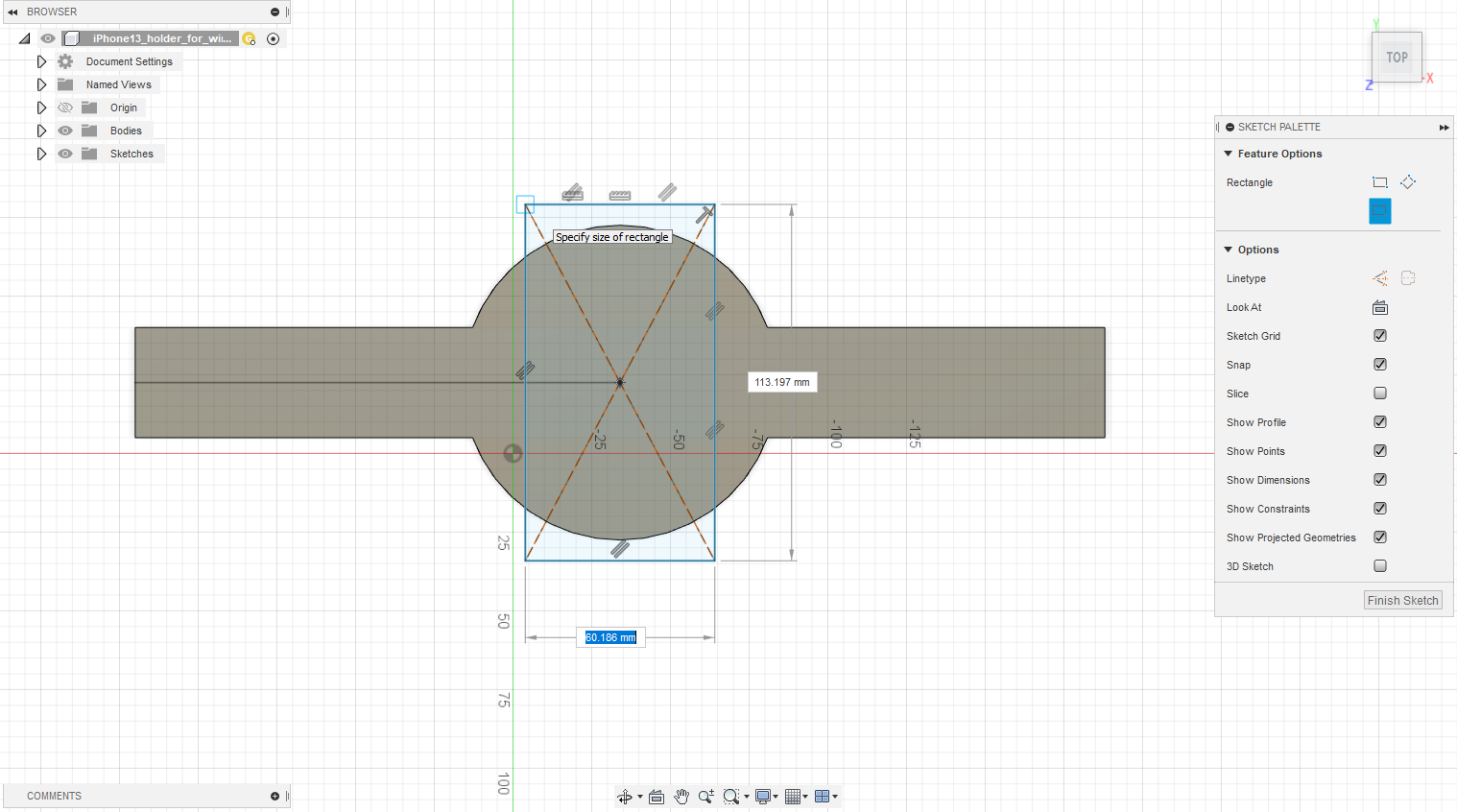The image size is (1457, 812).
Task: Expand the Bodies node
Action: click(x=41, y=131)
